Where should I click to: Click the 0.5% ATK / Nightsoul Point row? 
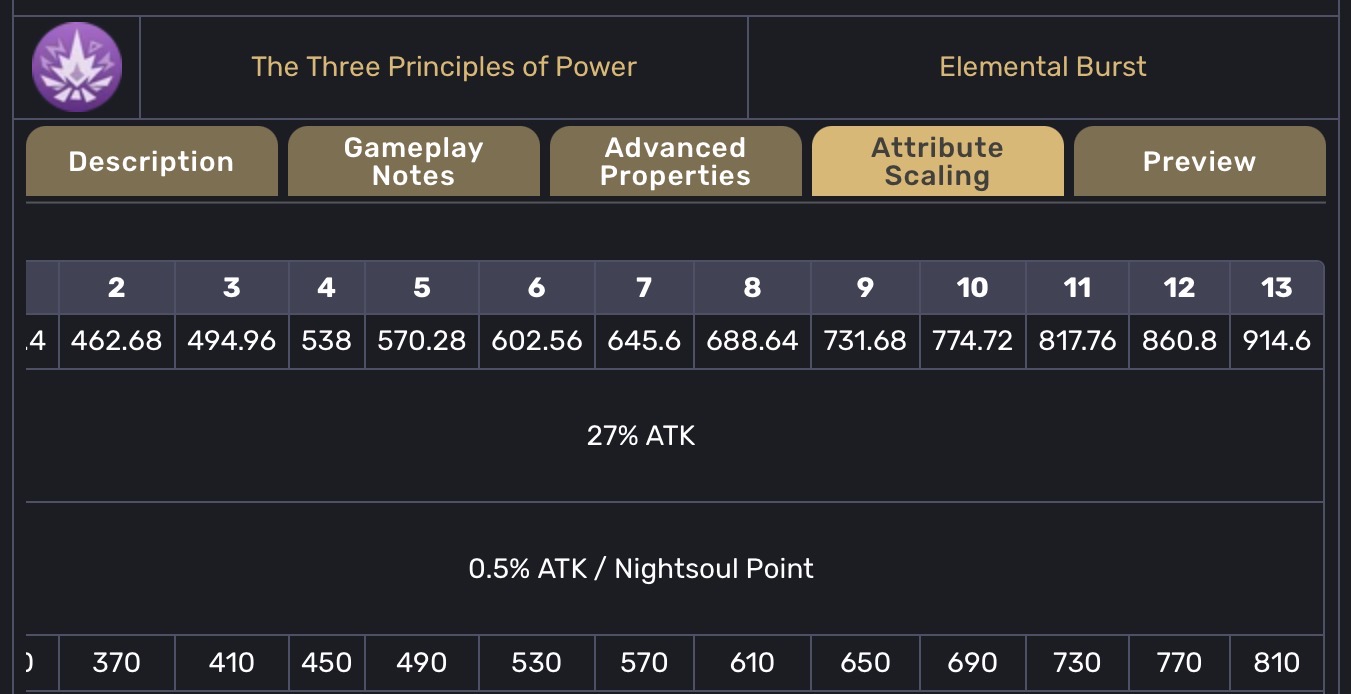click(x=641, y=569)
